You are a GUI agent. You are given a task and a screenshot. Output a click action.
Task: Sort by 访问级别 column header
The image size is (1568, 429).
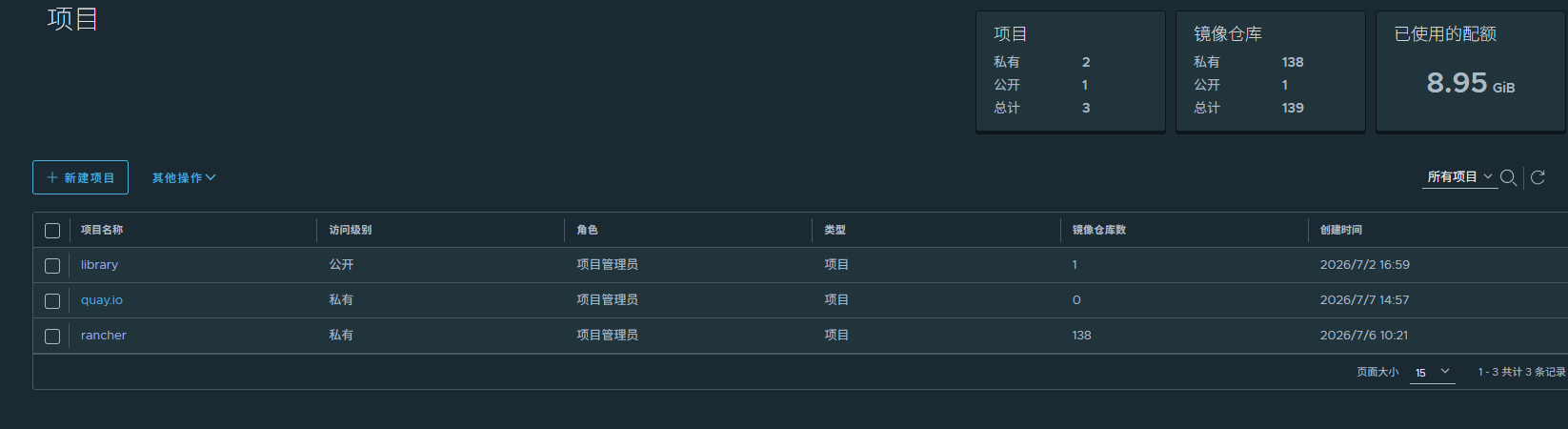(x=351, y=230)
